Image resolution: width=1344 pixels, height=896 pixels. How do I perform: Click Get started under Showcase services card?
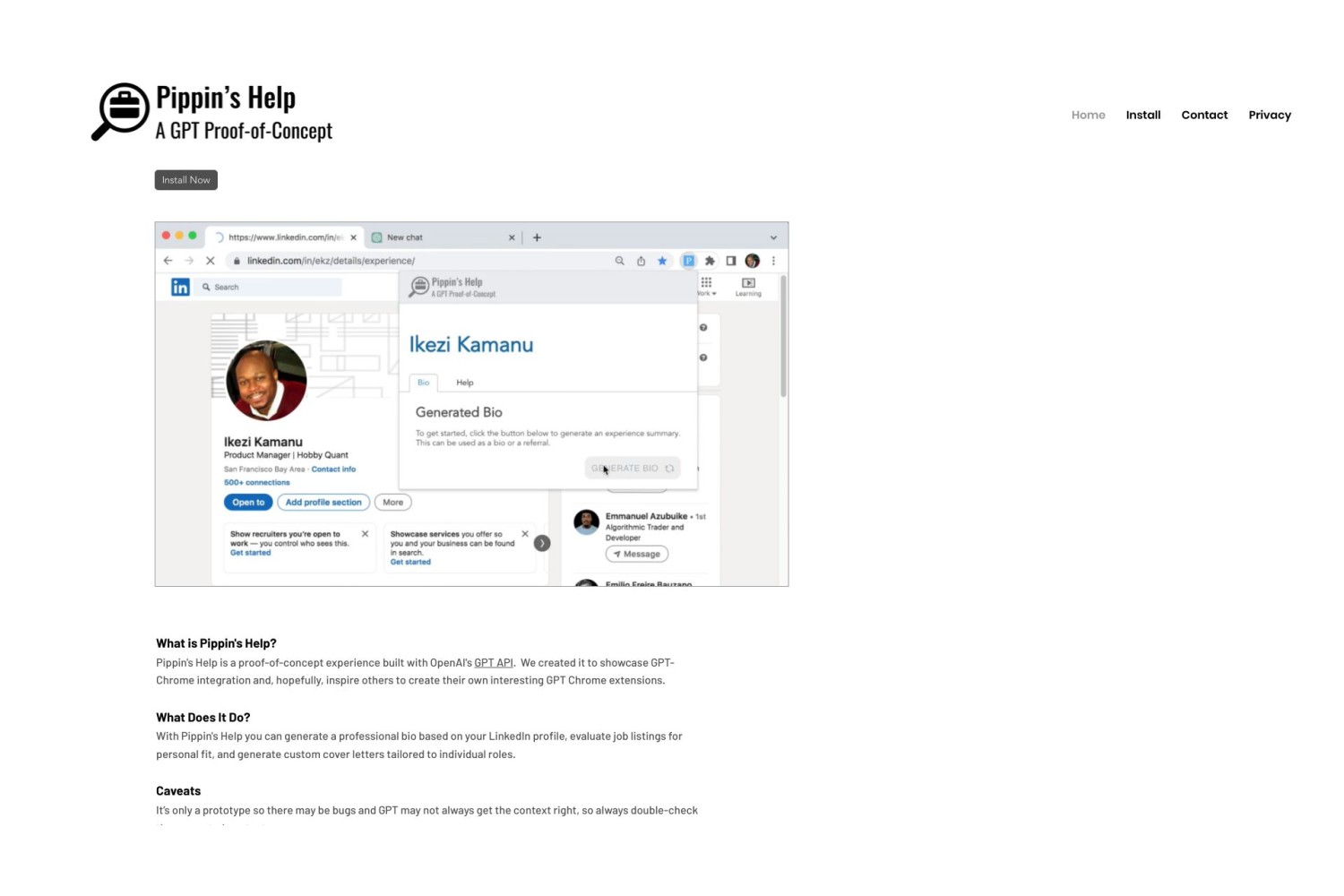click(410, 562)
